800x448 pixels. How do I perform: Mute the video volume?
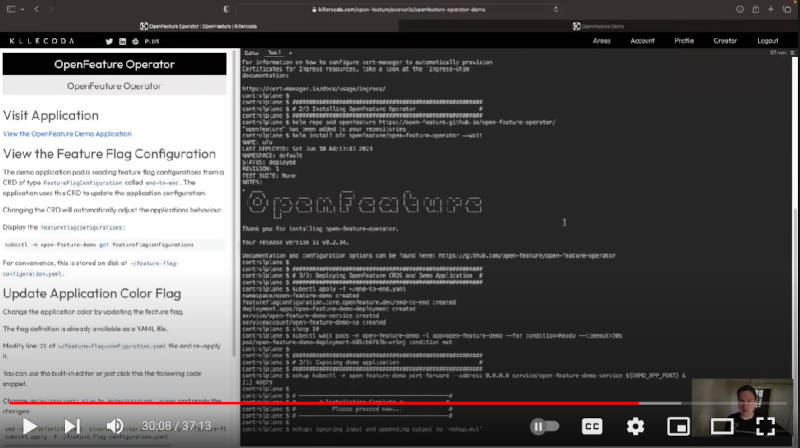[114, 426]
